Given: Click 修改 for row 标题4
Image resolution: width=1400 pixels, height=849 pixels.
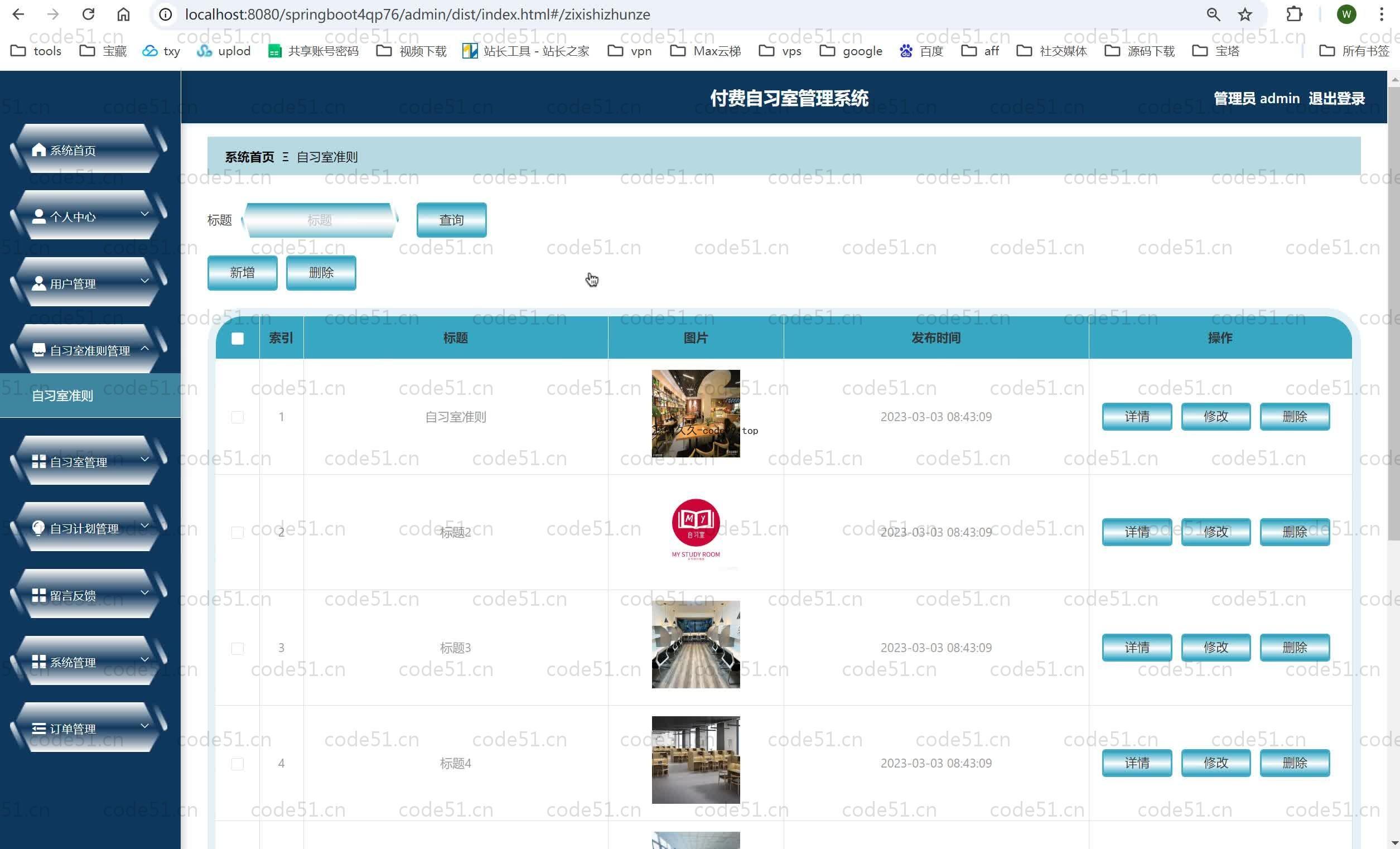Looking at the screenshot, I should pos(1216,763).
